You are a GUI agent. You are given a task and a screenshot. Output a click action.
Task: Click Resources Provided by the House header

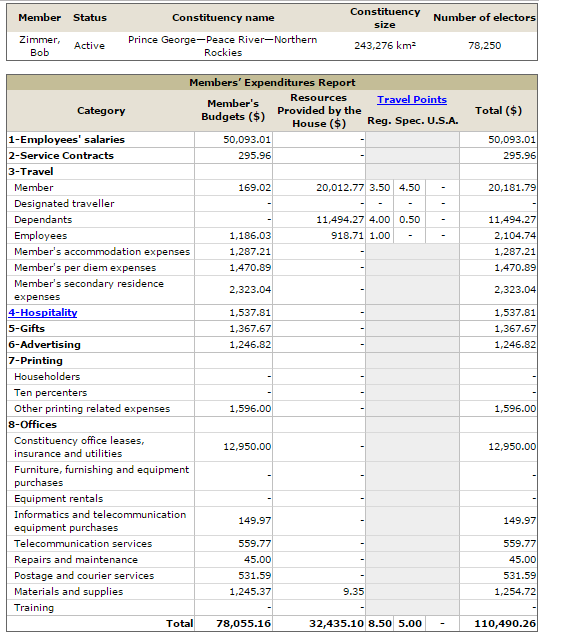319,111
